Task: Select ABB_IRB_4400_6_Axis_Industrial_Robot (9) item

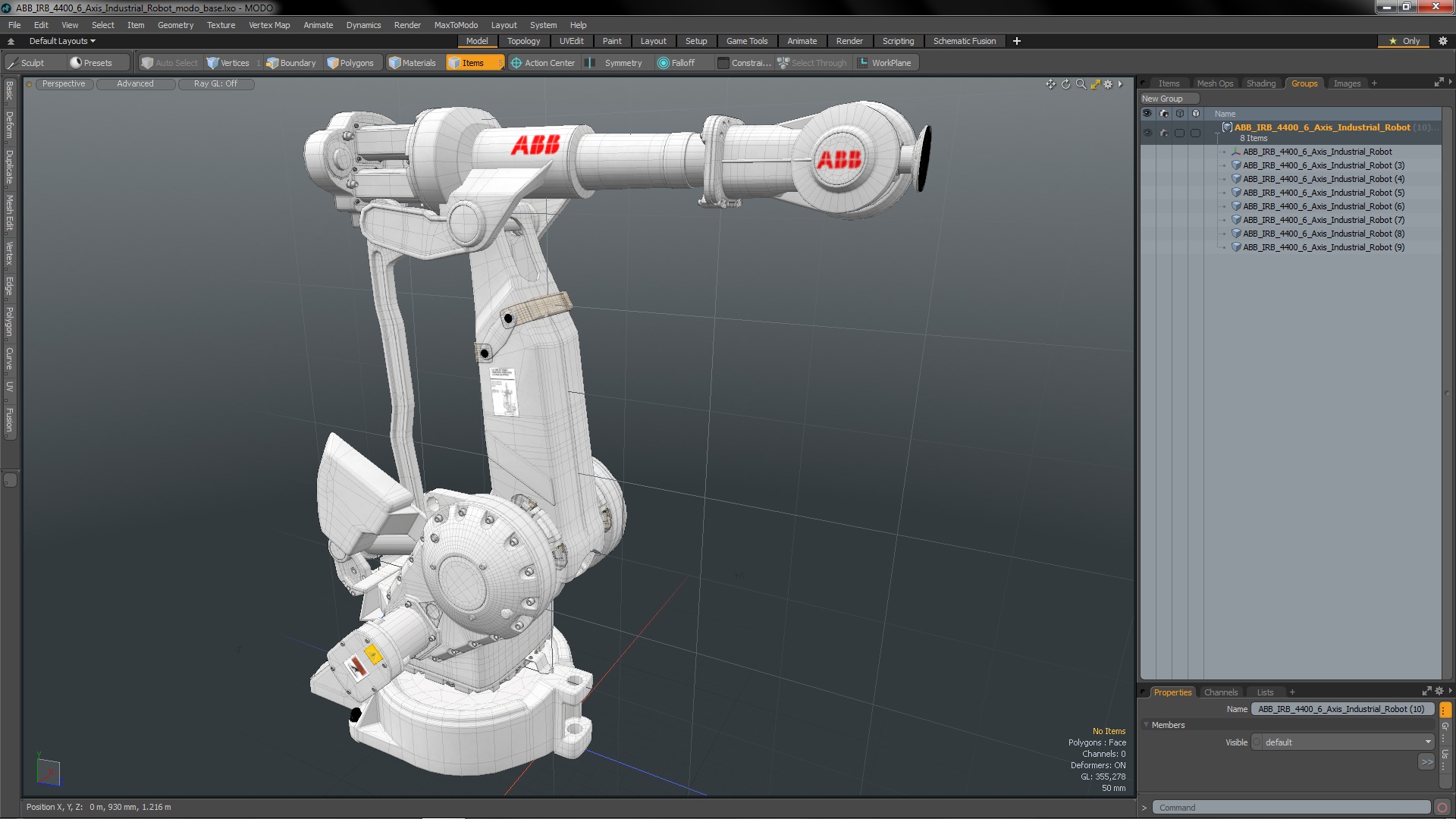Action: point(1323,247)
